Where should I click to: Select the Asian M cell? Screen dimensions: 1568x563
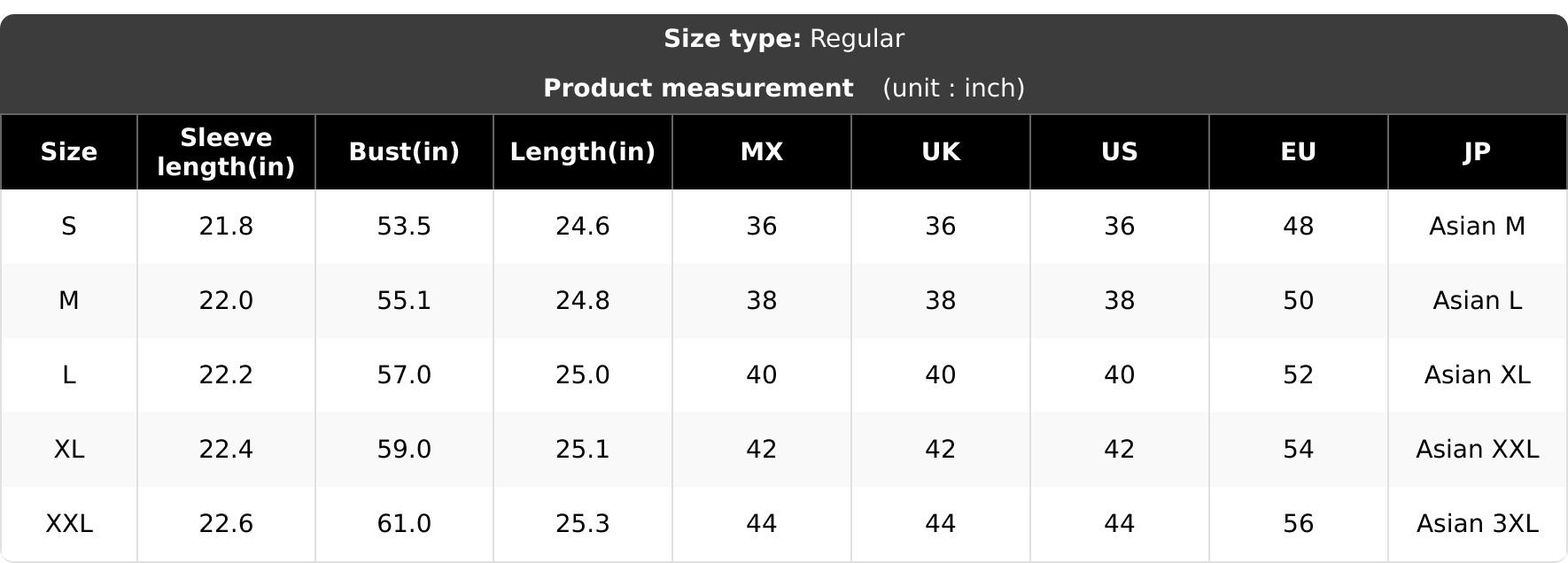1478,227
